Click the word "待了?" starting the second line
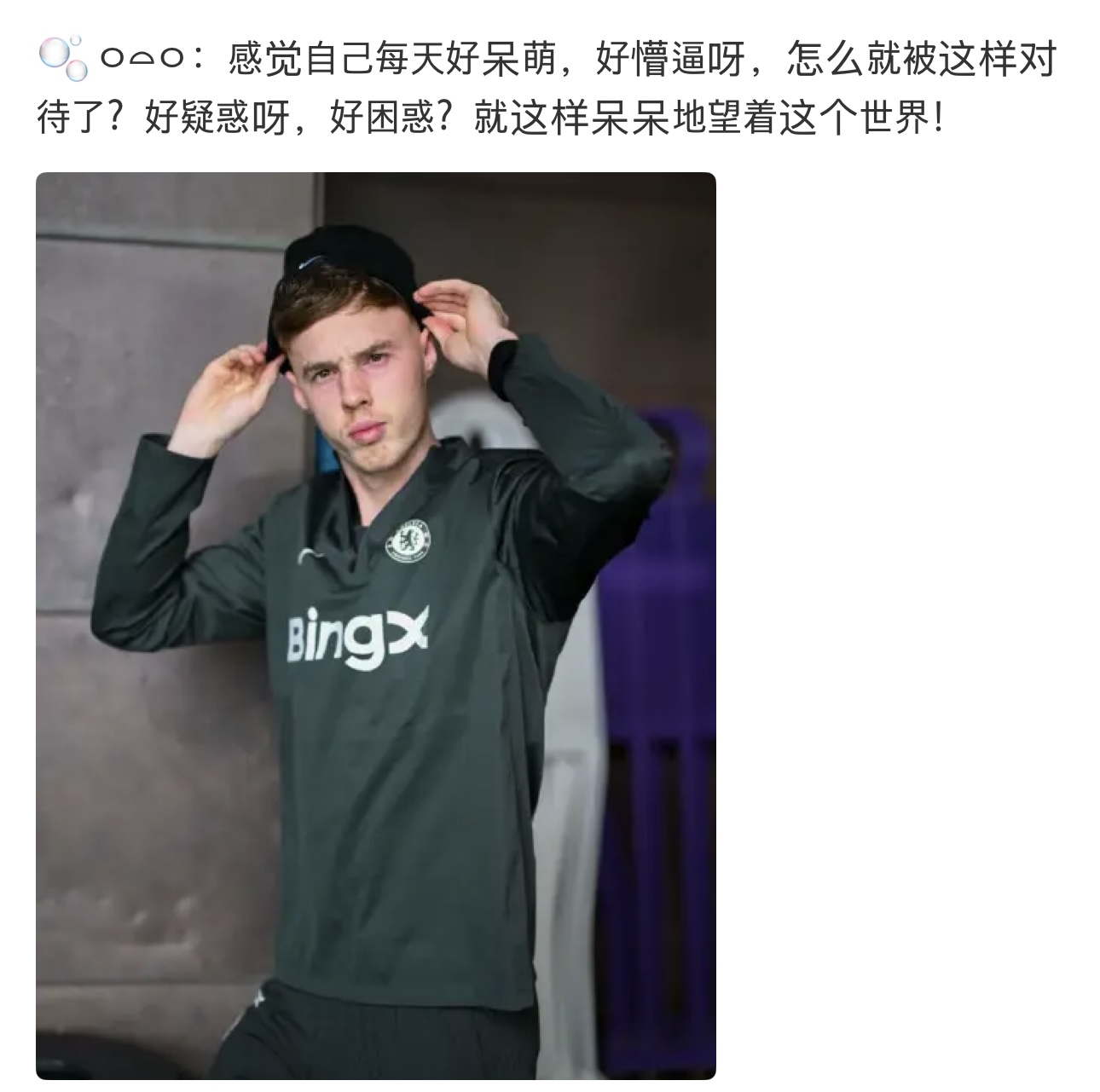The height and width of the screenshot is (1092, 1100). (81, 118)
